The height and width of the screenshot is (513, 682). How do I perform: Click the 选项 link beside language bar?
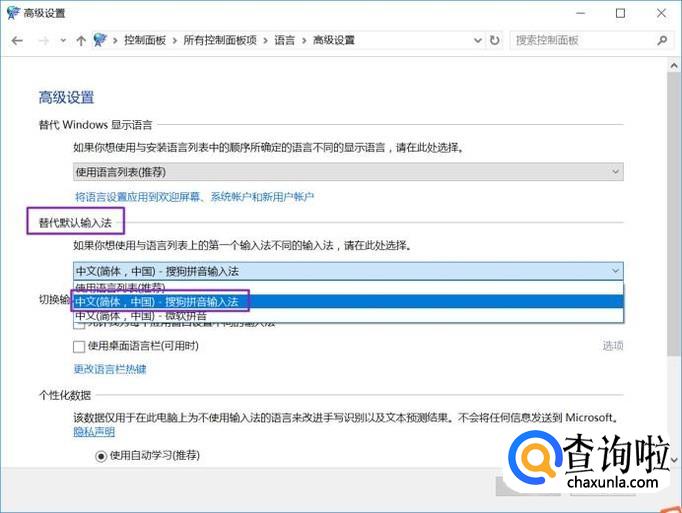[613, 346]
